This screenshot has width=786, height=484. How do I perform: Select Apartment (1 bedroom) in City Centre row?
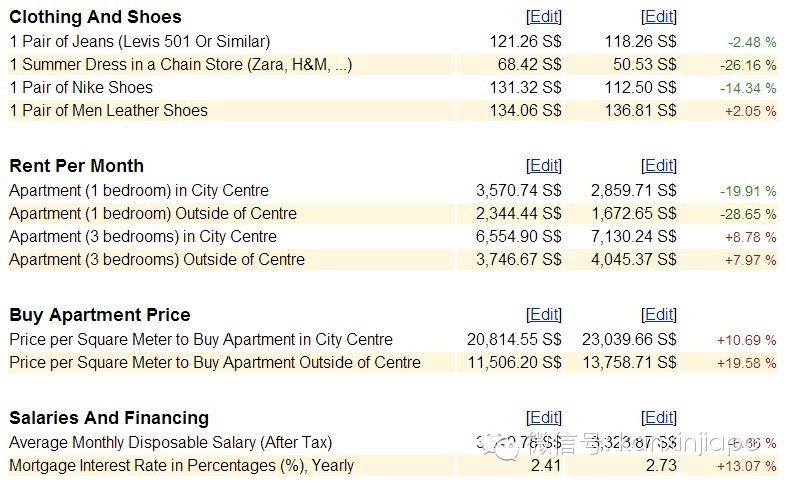click(x=393, y=190)
